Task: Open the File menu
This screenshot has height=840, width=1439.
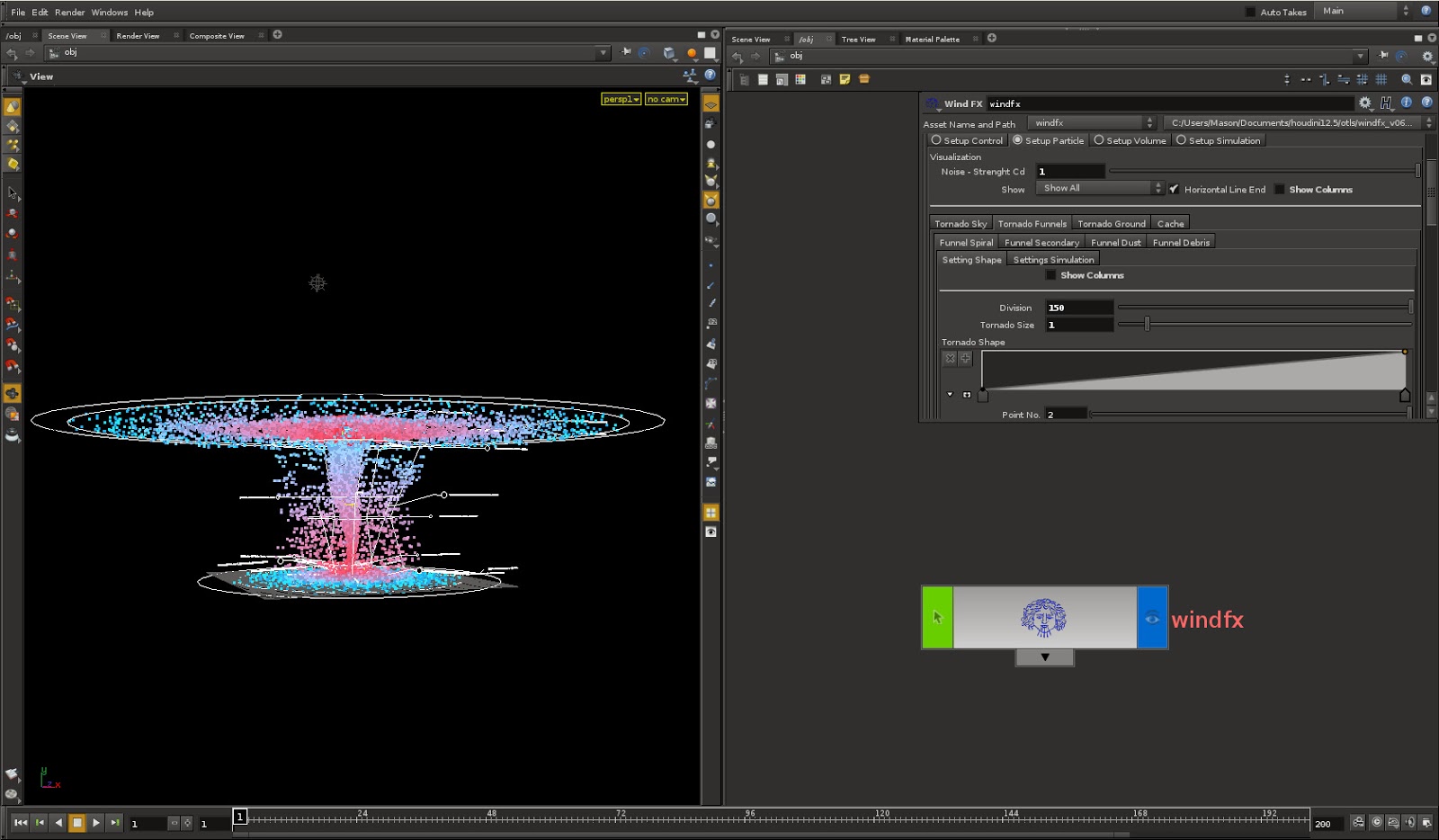Action: coord(18,13)
